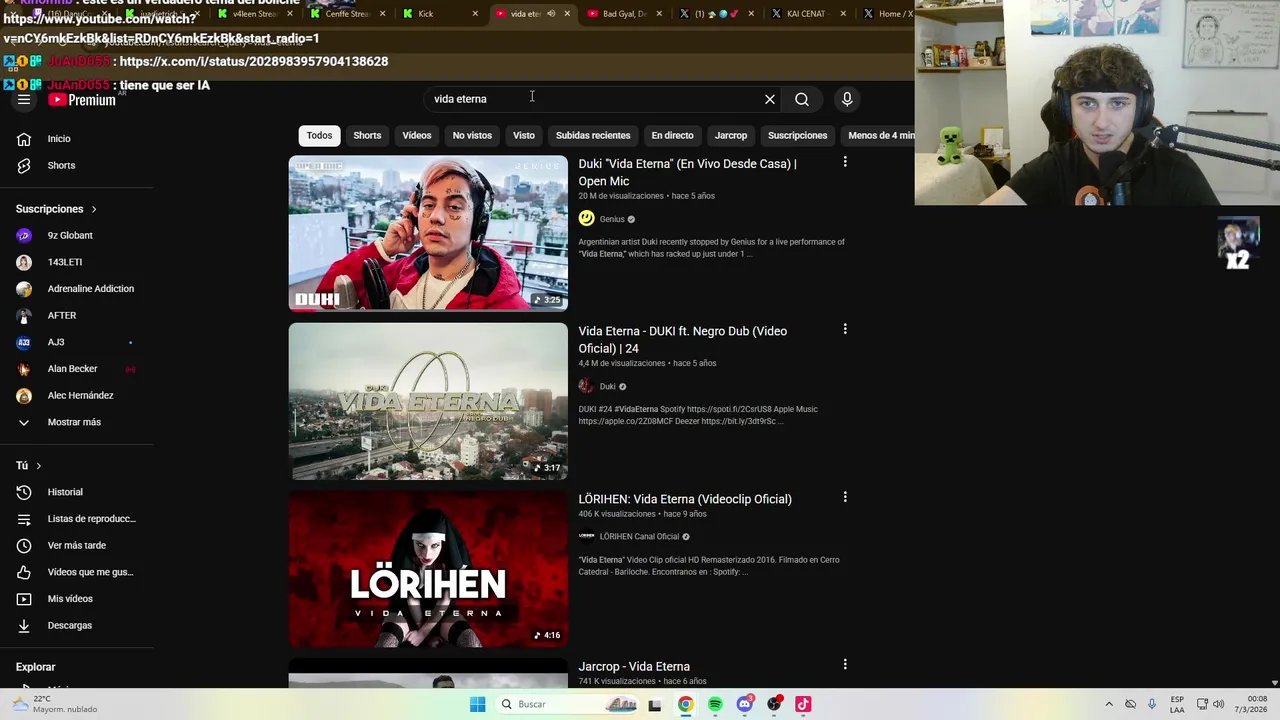Open the volume control in system tray
This screenshot has height=720, width=1280.
(1218, 704)
